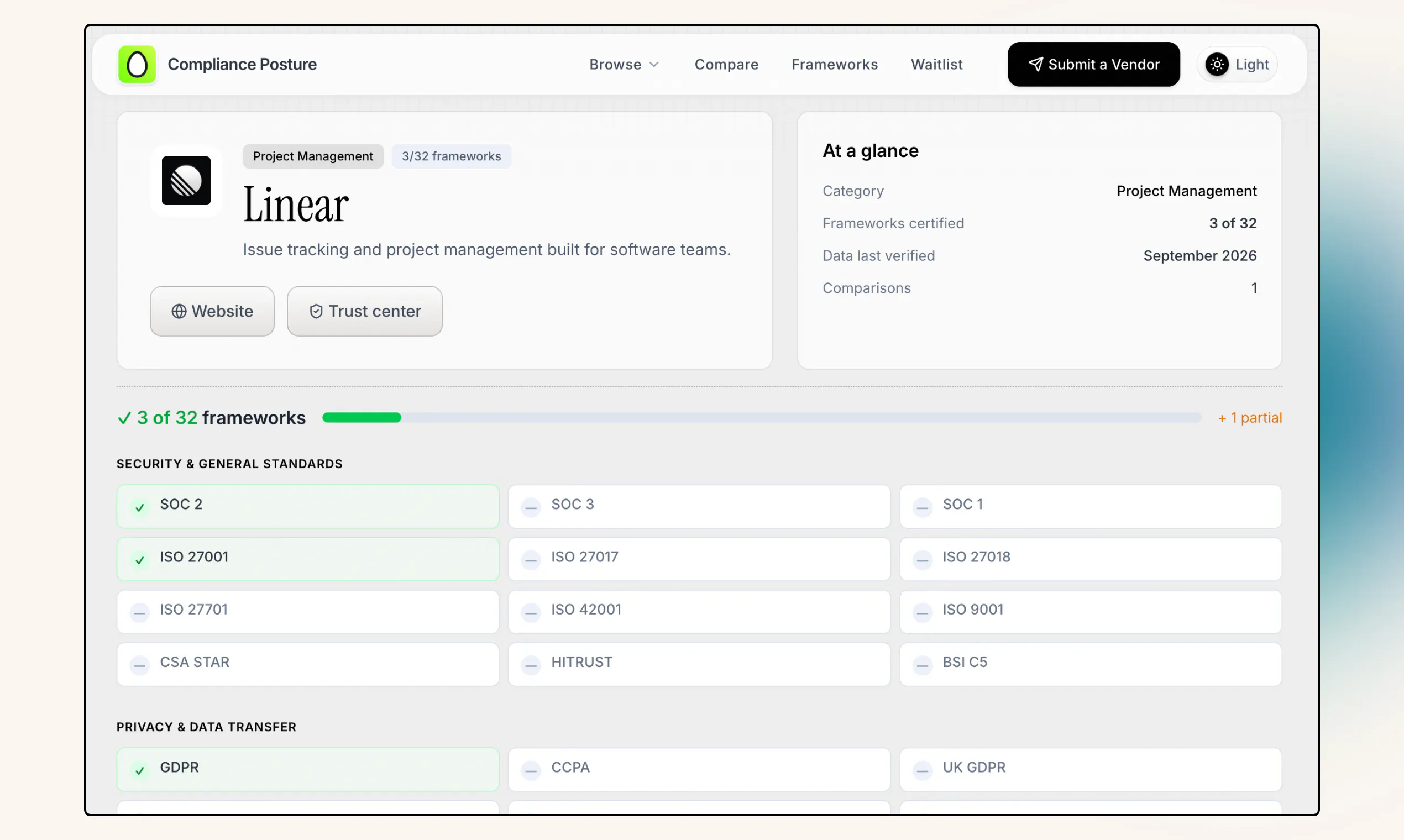The width and height of the screenshot is (1404, 840).
Task: Click the 'Frameworks certified' label
Action: point(893,224)
